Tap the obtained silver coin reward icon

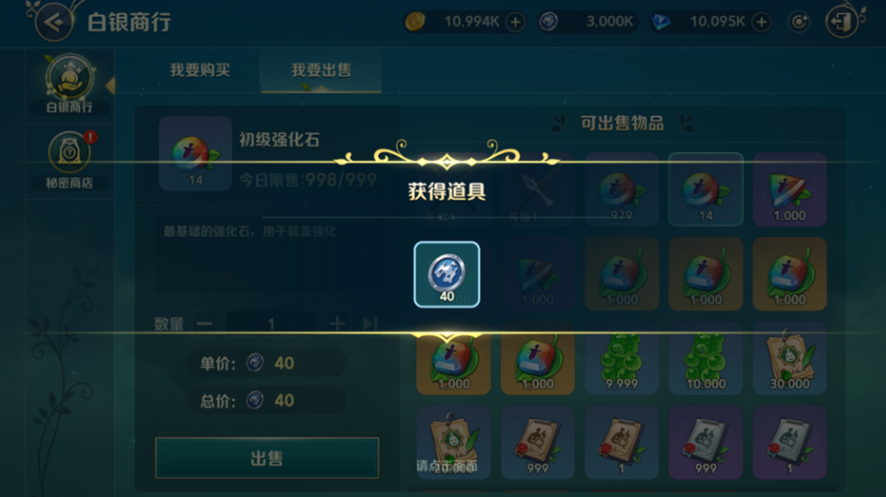pos(447,274)
